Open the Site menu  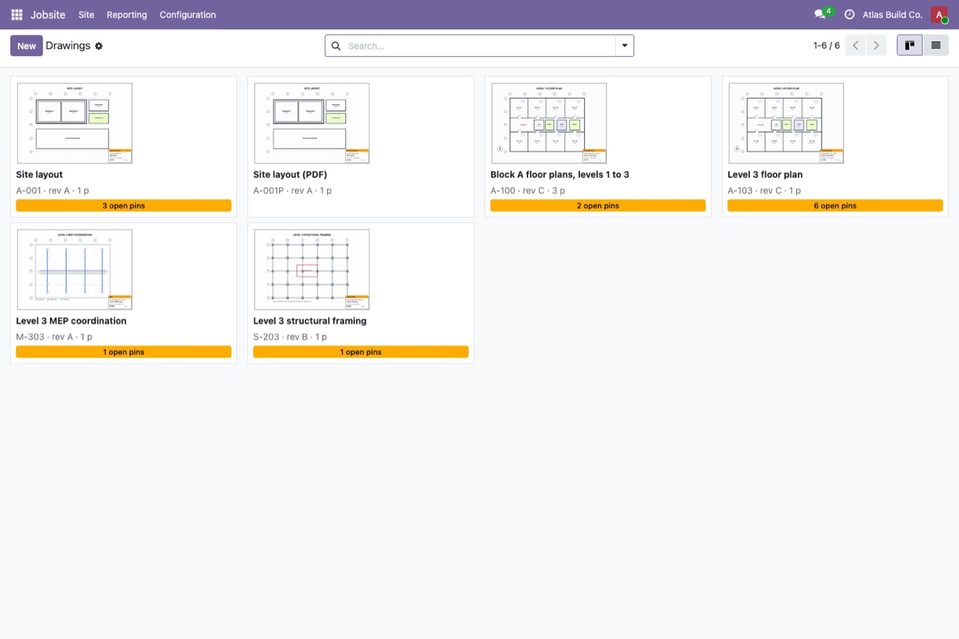click(x=86, y=15)
